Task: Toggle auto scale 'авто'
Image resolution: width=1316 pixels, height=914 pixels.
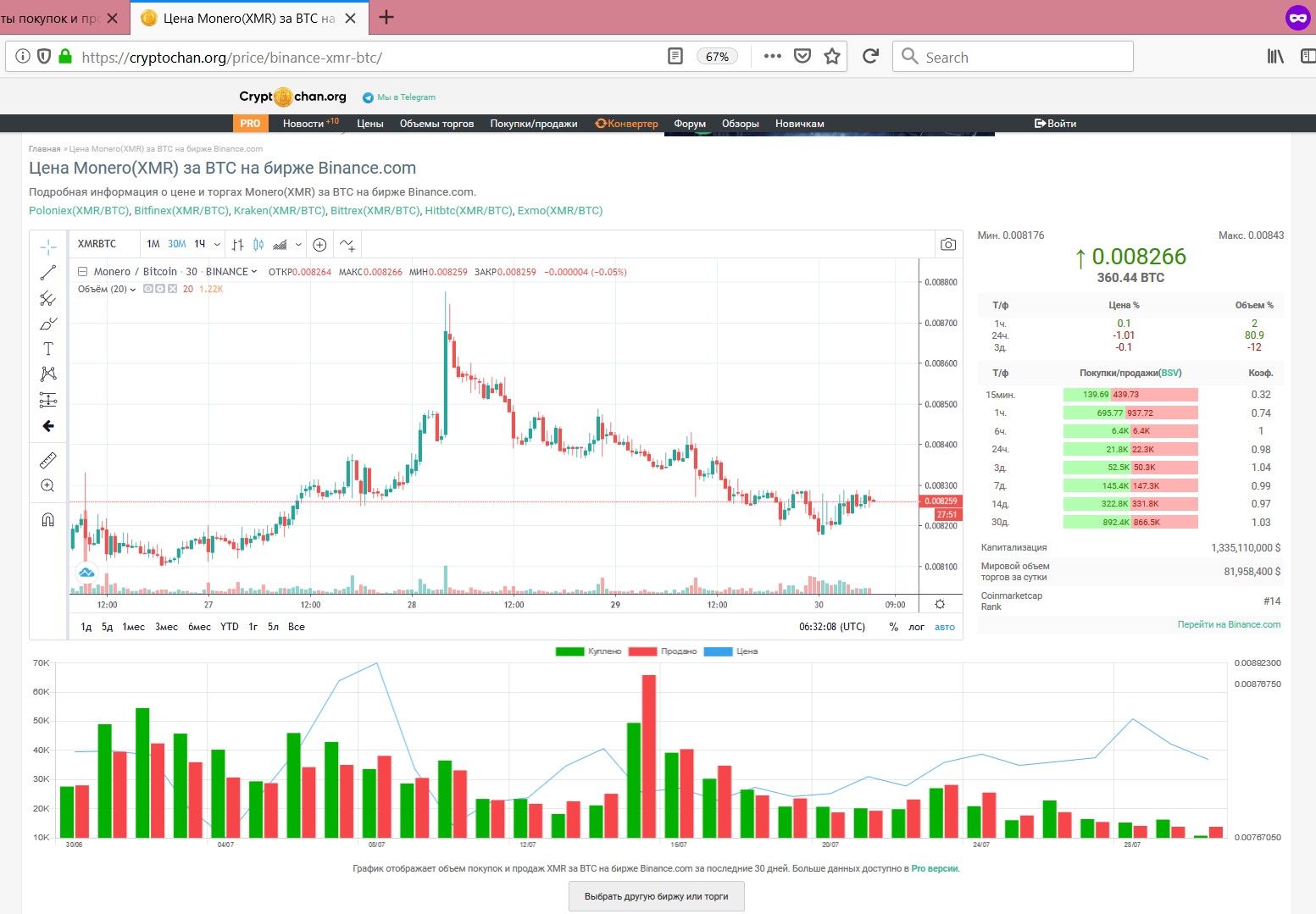Action: tap(945, 627)
